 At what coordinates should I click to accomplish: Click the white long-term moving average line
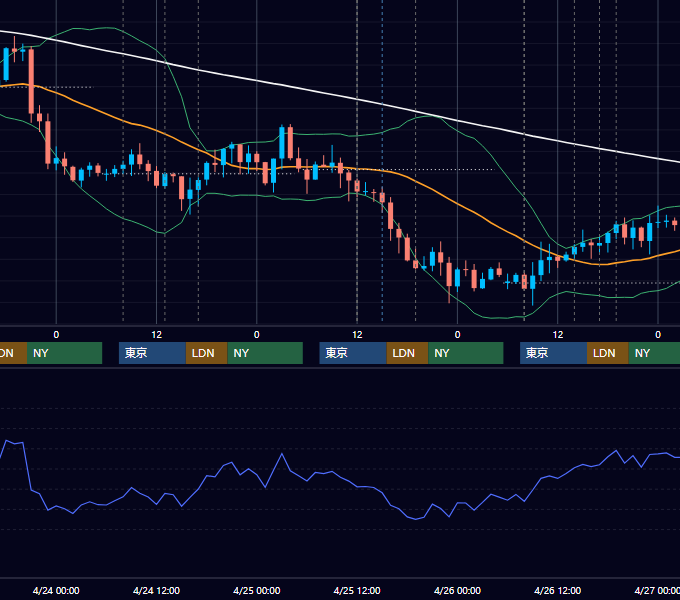pyautogui.click(x=357, y=99)
